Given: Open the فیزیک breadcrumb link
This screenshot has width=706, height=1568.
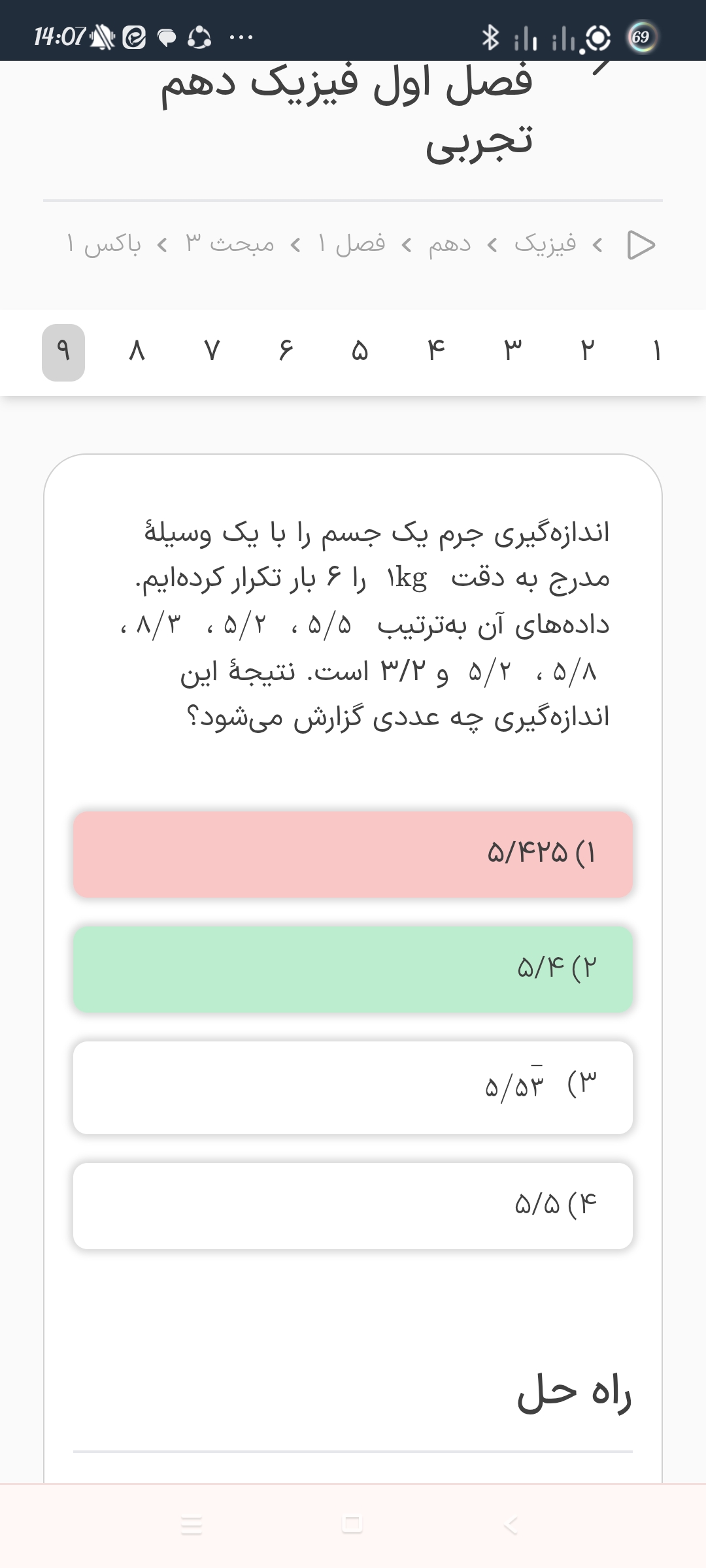Looking at the screenshot, I should click(x=545, y=244).
